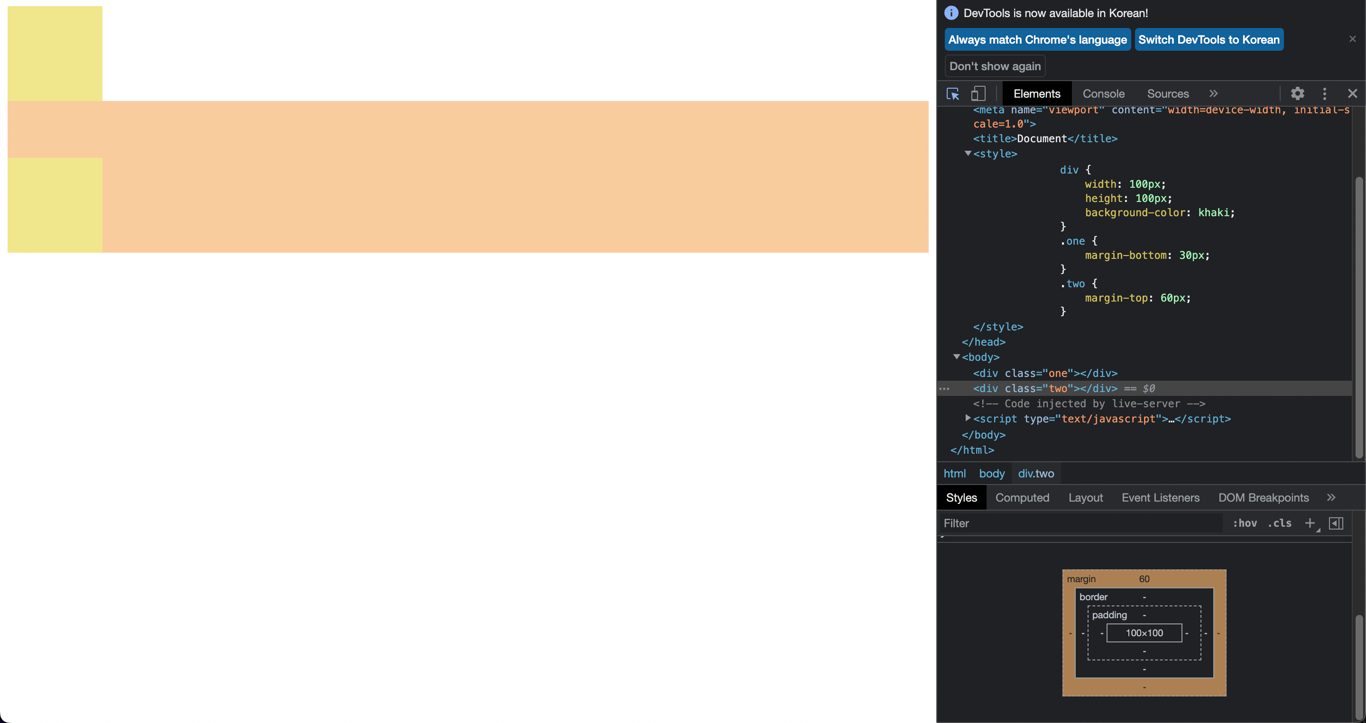Show more DevTools panels chevron
Image resolution: width=1366 pixels, height=723 pixels.
click(x=1213, y=94)
